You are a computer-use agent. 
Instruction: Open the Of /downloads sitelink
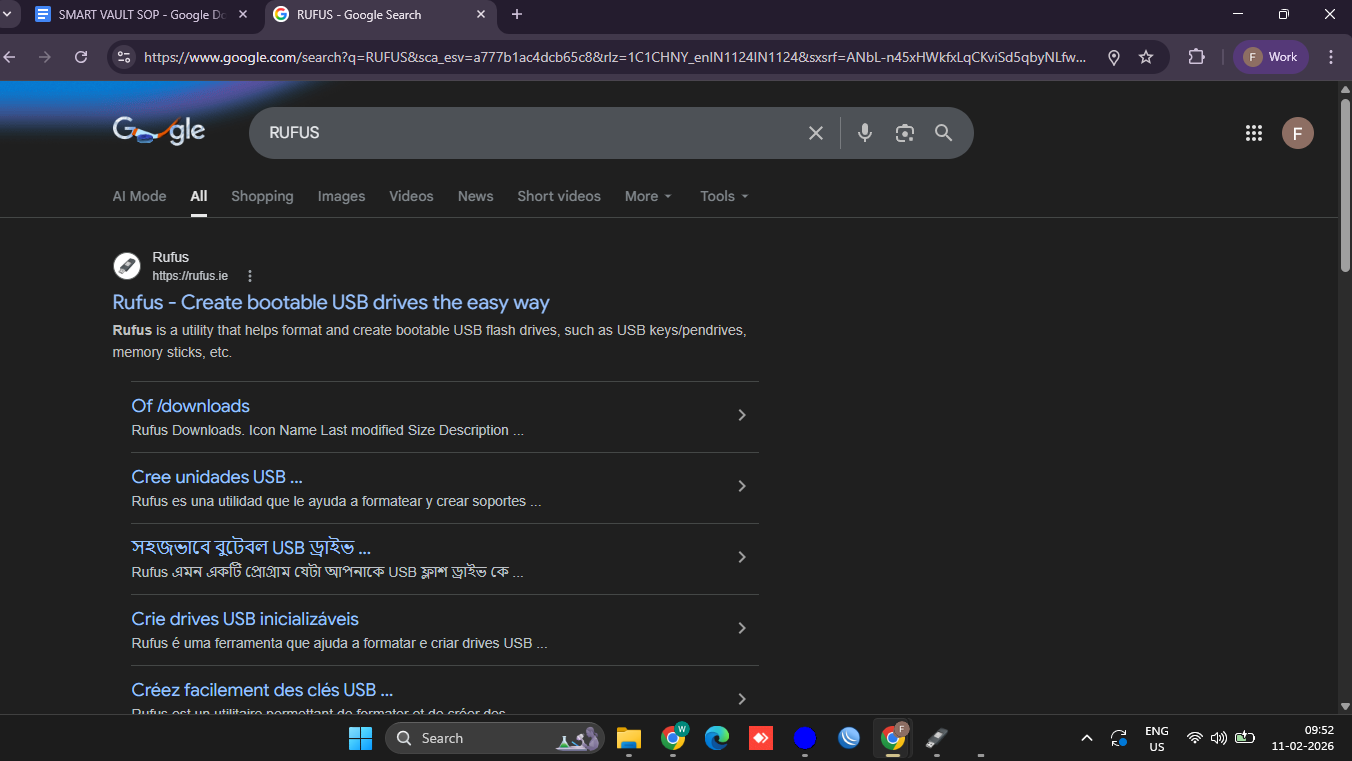click(x=190, y=406)
